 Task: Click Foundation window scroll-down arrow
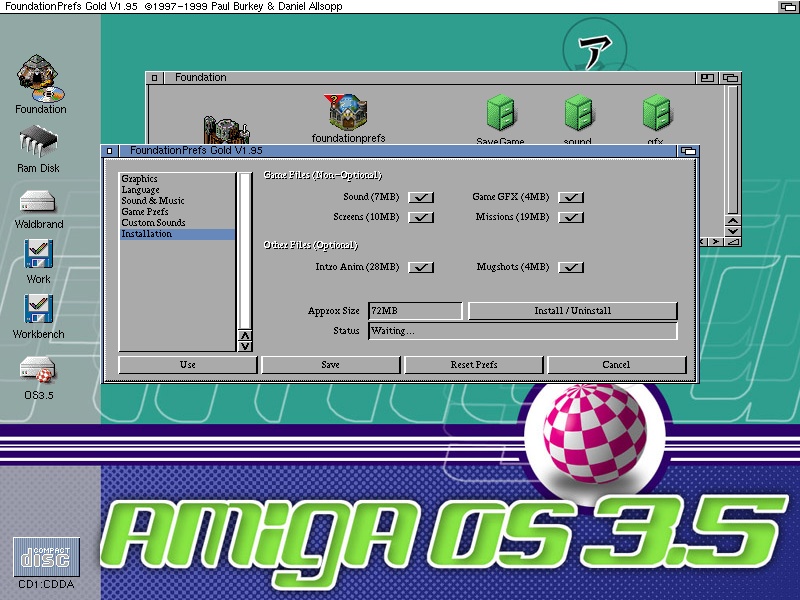click(x=733, y=231)
